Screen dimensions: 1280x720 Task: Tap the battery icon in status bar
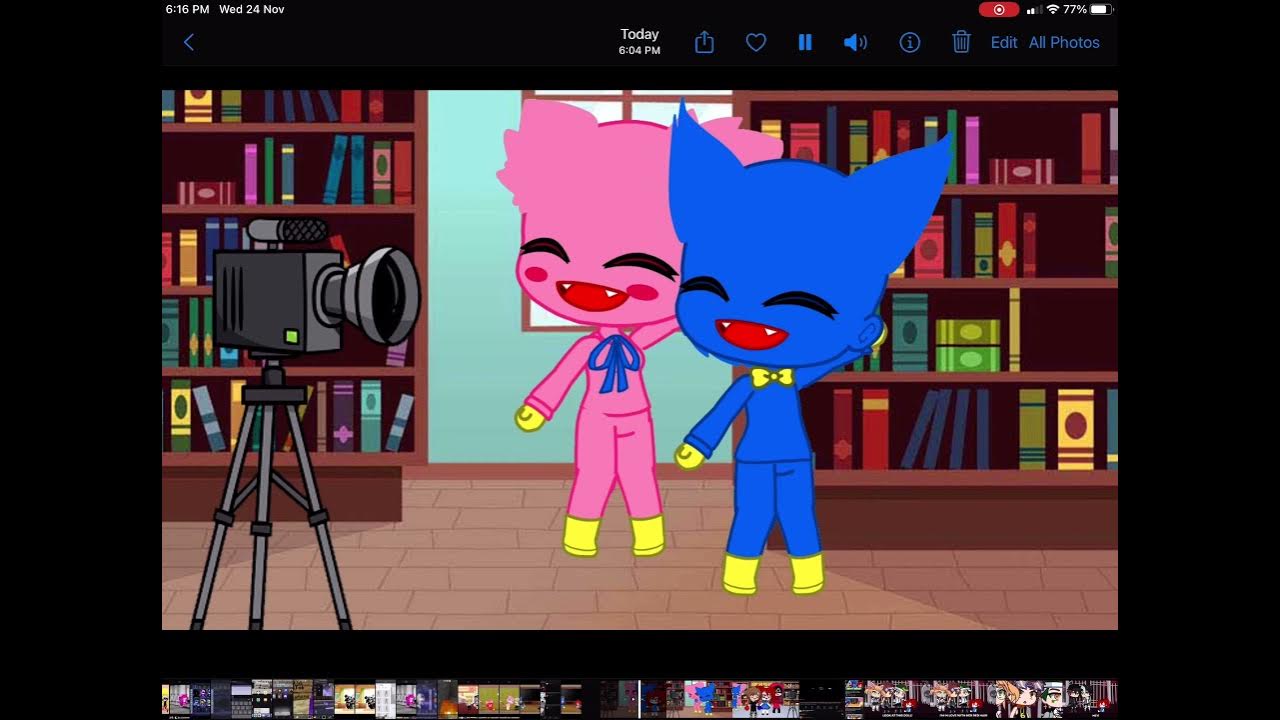[x=1102, y=9]
